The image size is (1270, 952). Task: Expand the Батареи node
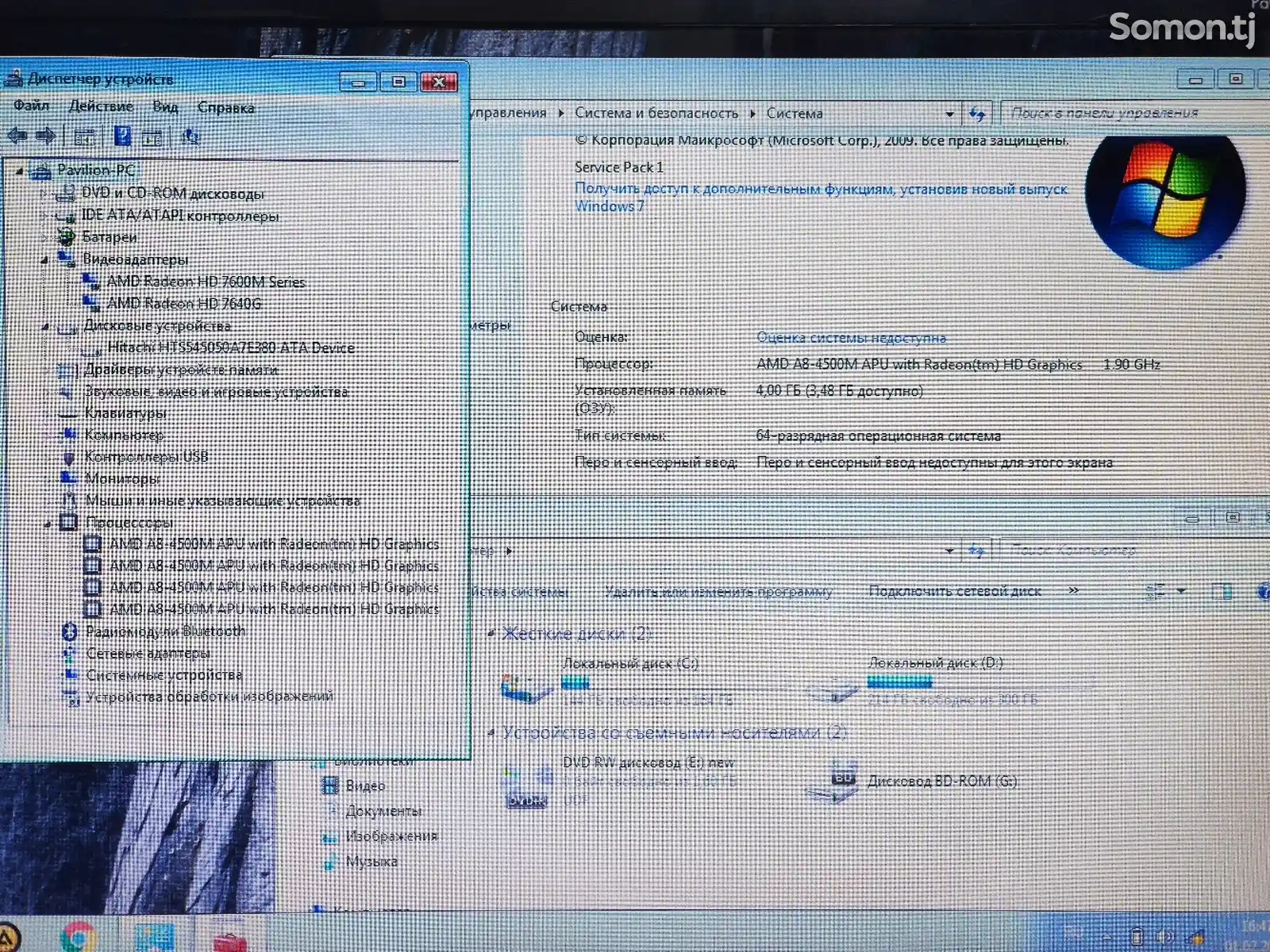tap(44, 237)
